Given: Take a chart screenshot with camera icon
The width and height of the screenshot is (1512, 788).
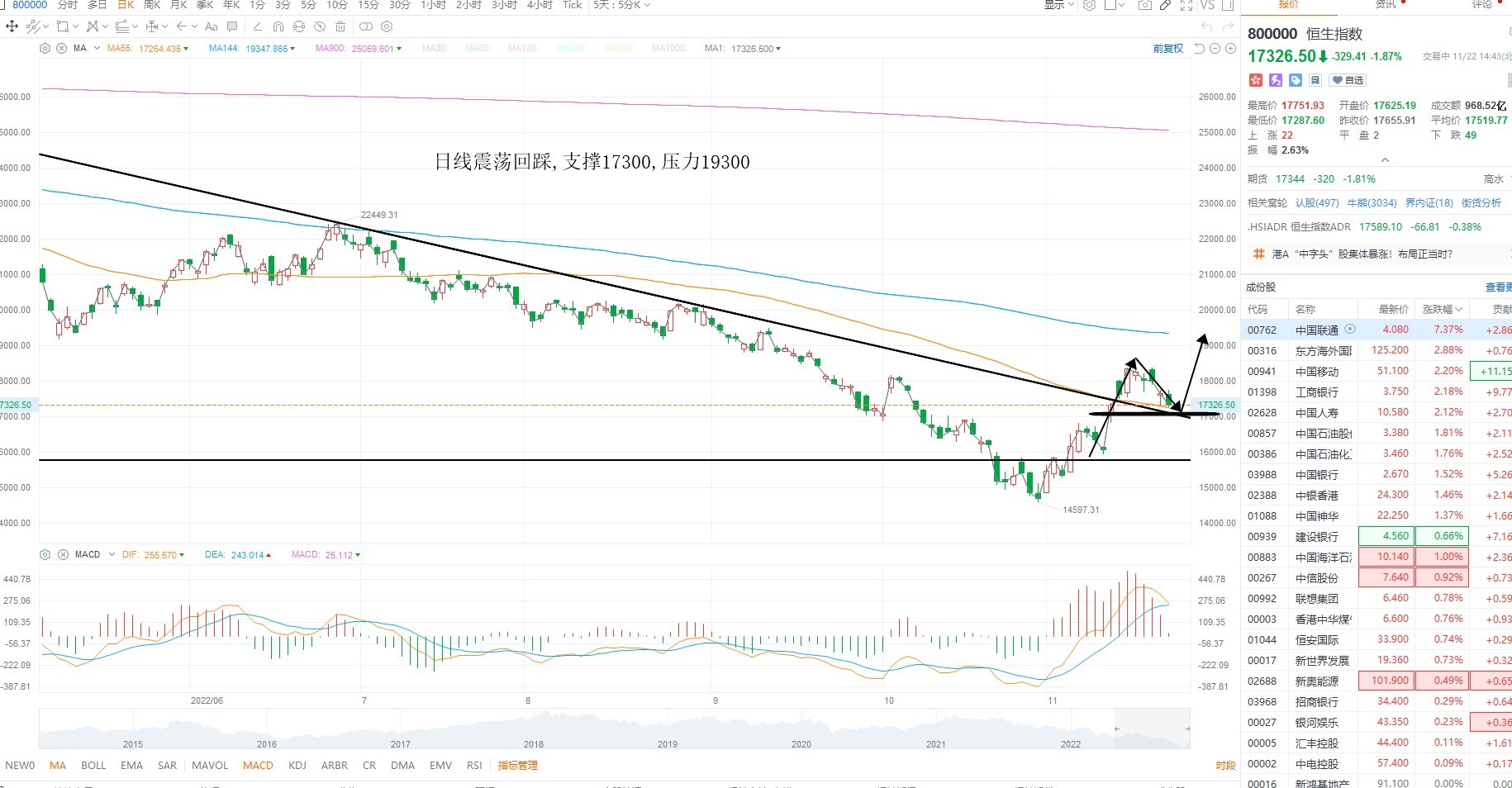Looking at the screenshot, I should pyautogui.click(x=1144, y=5).
